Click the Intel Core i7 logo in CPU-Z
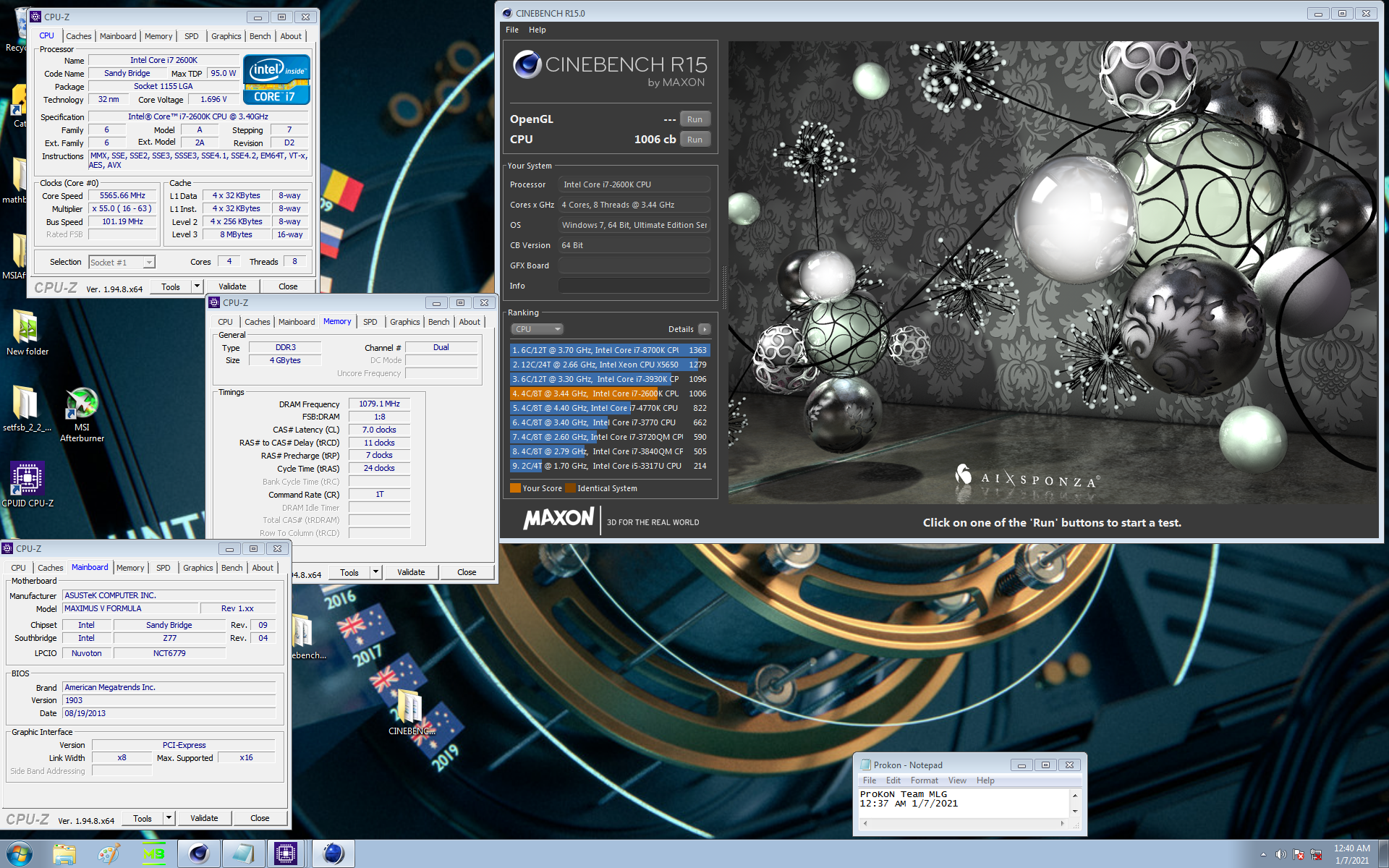Screen dimensions: 1389x868 pyautogui.click(x=276, y=80)
